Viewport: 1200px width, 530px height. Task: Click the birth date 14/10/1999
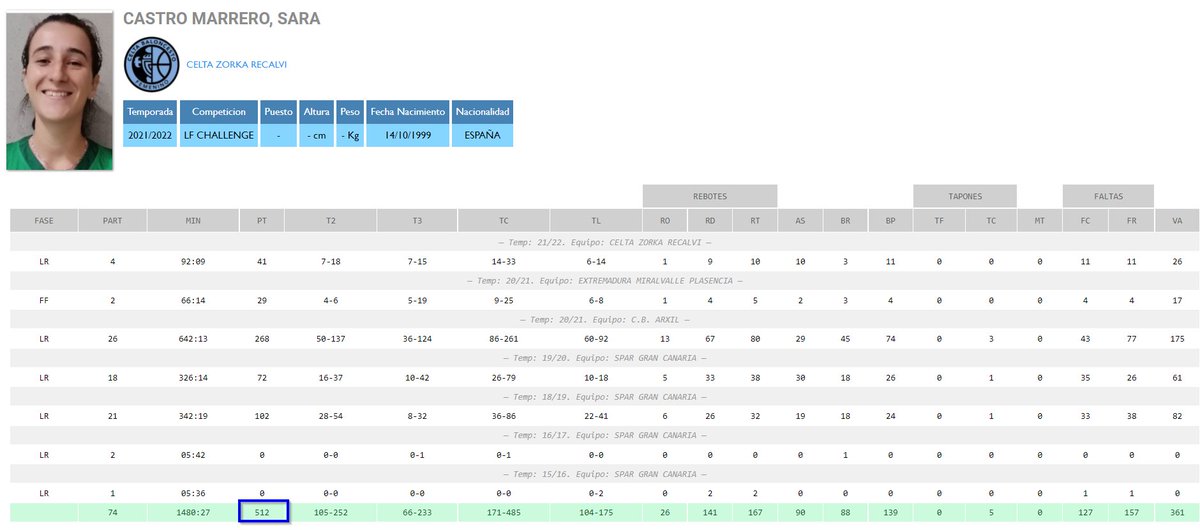[x=407, y=135]
